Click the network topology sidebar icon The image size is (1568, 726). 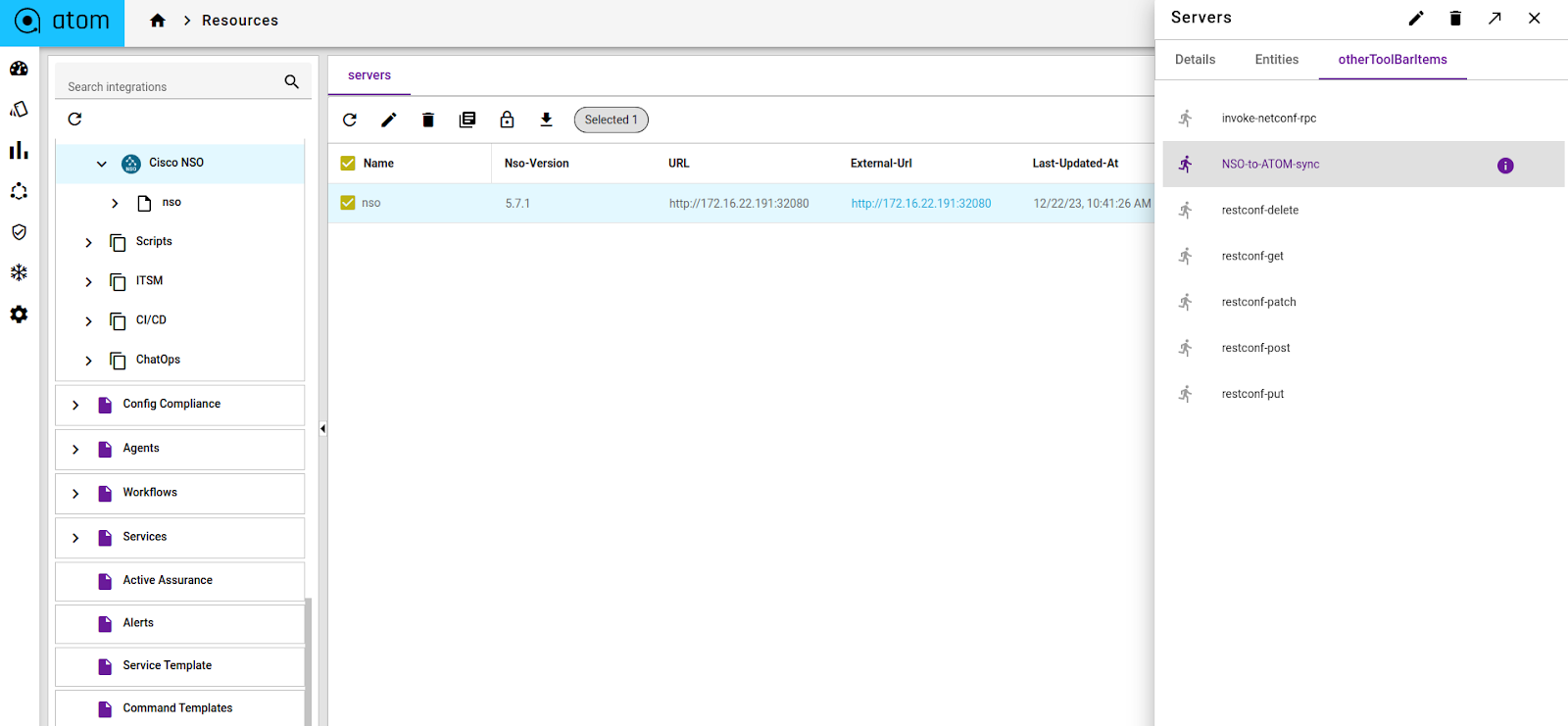click(x=19, y=191)
